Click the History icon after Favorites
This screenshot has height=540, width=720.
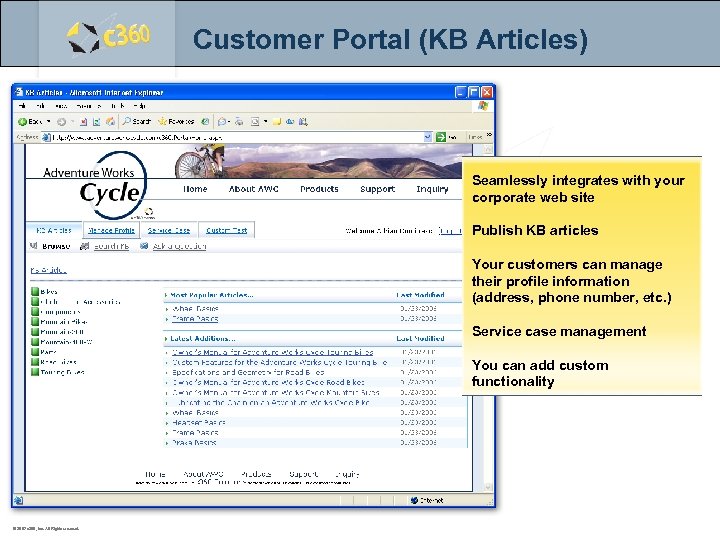click(x=205, y=122)
